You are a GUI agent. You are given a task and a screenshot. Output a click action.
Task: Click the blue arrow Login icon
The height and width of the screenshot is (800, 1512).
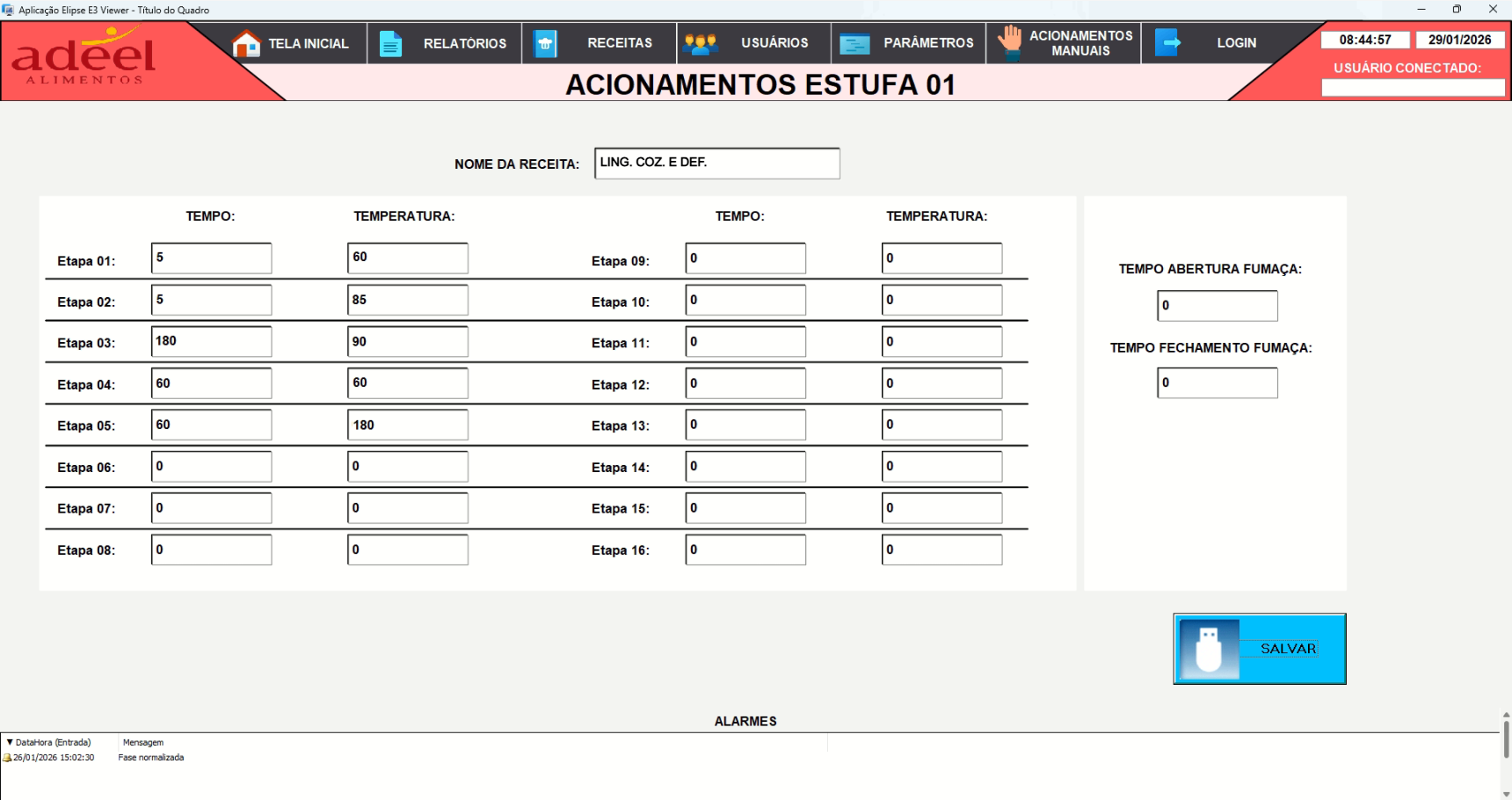tap(1167, 42)
